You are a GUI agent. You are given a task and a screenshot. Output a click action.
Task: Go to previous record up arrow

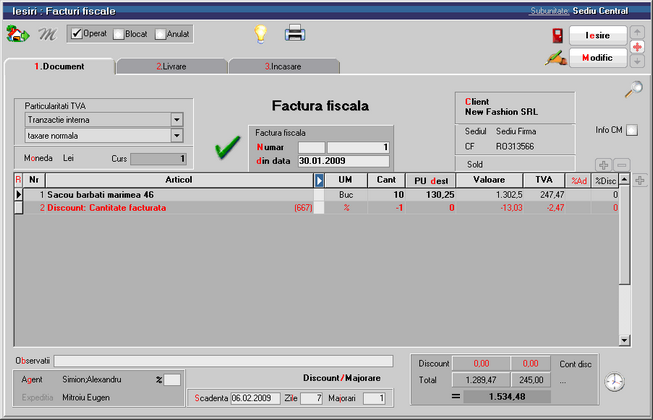pos(637,32)
